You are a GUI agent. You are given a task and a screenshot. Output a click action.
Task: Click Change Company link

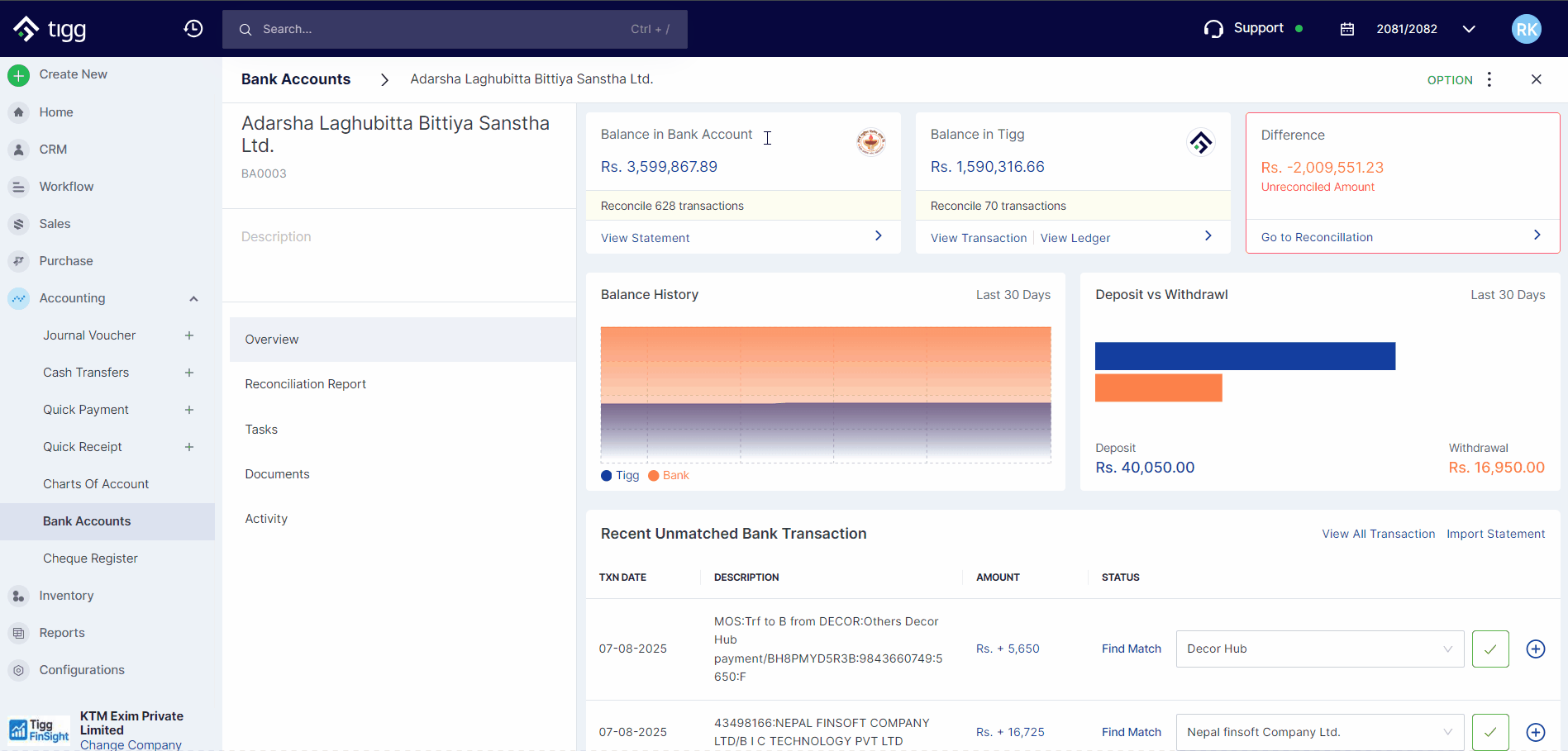point(131,744)
